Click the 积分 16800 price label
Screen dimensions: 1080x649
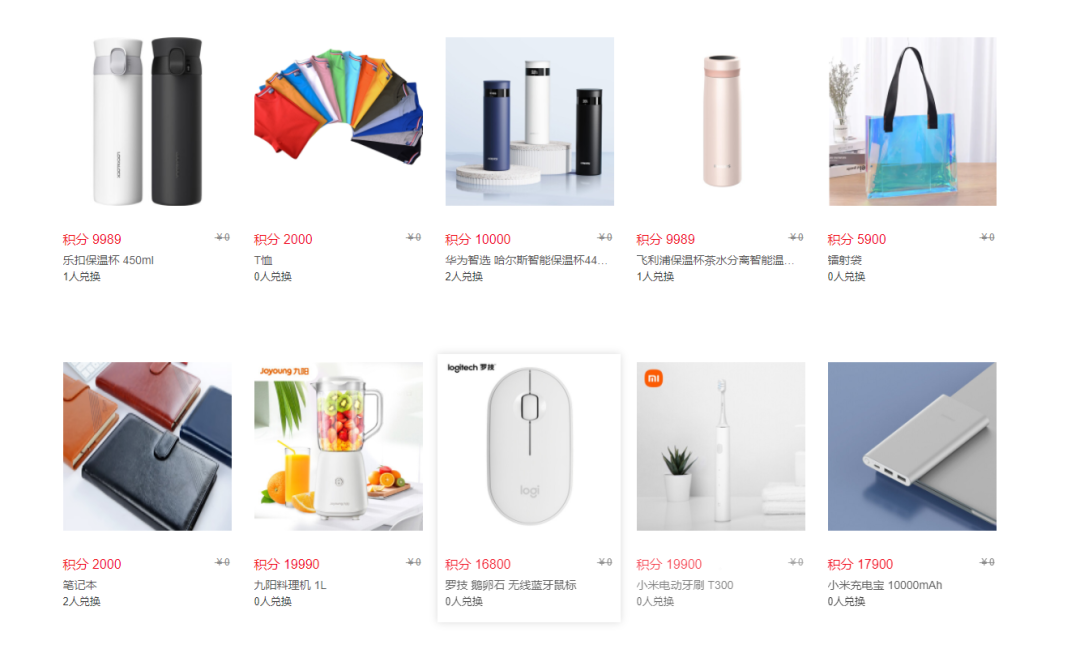[x=477, y=564]
